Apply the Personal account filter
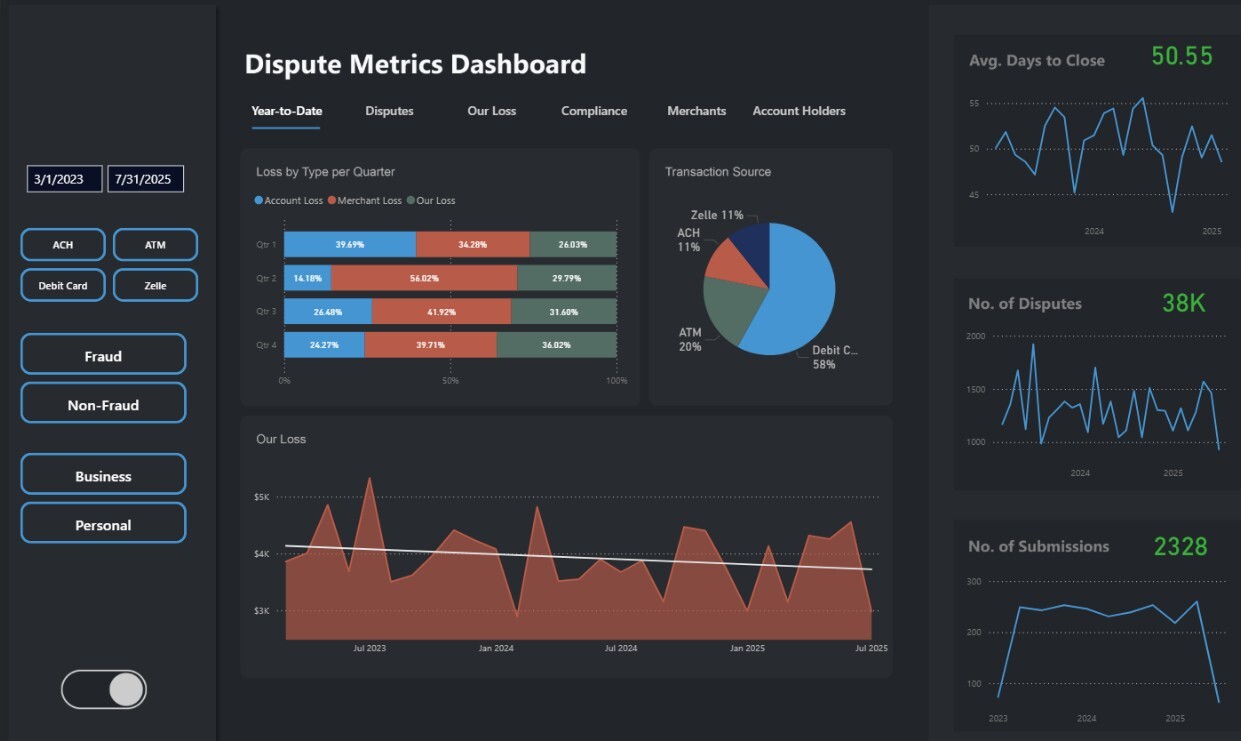This screenshot has width=1241, height=741. click(x=103, y=523)
